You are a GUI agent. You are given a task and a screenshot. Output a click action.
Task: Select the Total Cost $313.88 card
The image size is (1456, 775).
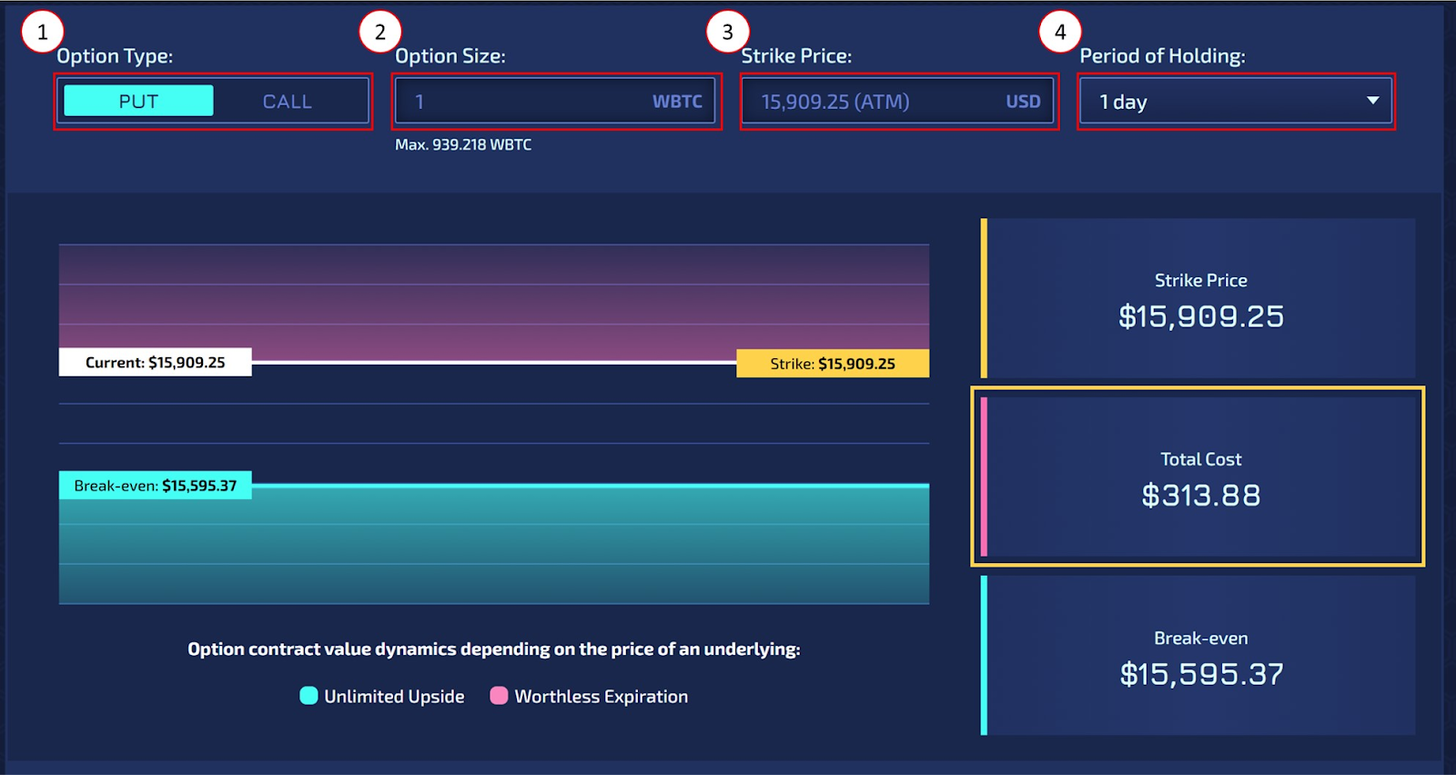(x=1198, y=476)
